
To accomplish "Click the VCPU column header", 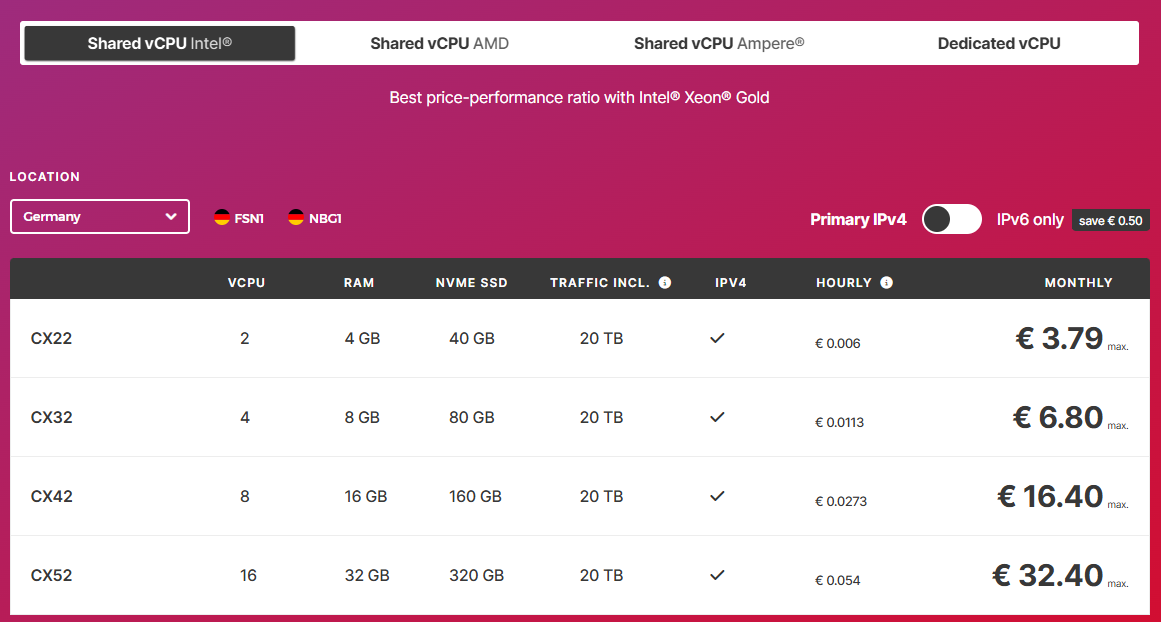I will tap(247, 283).
